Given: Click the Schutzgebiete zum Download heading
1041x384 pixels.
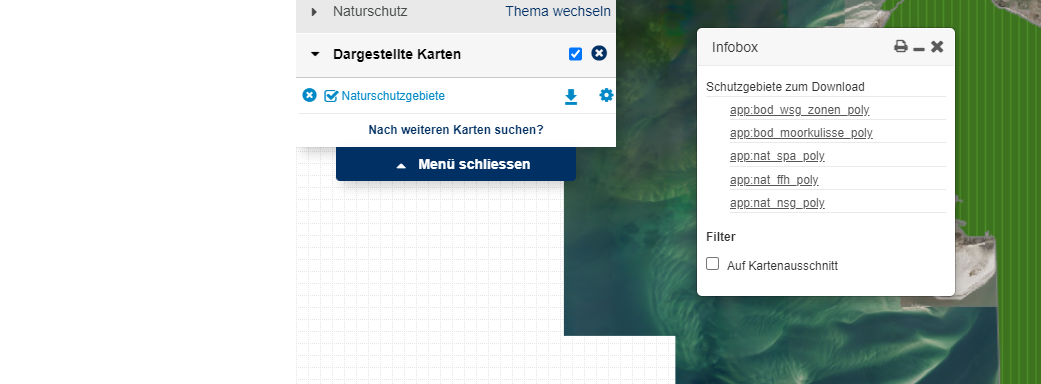Looking at the screenshot, I should [x=785, y=87].
